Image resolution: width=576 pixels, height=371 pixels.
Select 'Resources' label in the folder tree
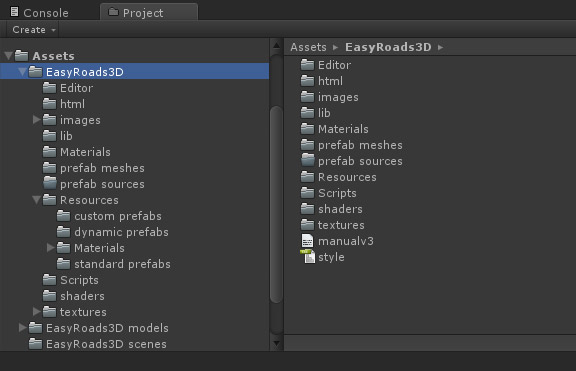click(x=89, y=200)
